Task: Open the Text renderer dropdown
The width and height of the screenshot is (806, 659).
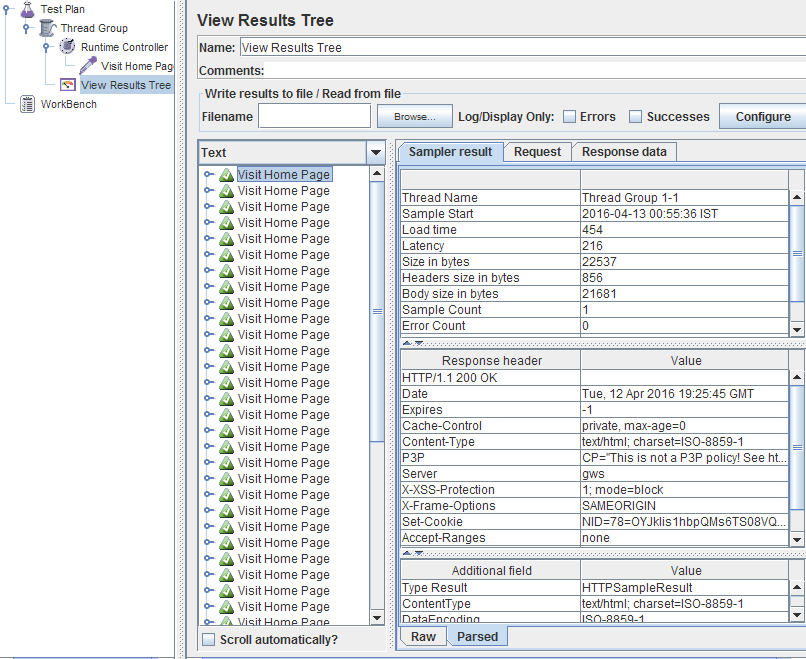Action: pos(376,153)
